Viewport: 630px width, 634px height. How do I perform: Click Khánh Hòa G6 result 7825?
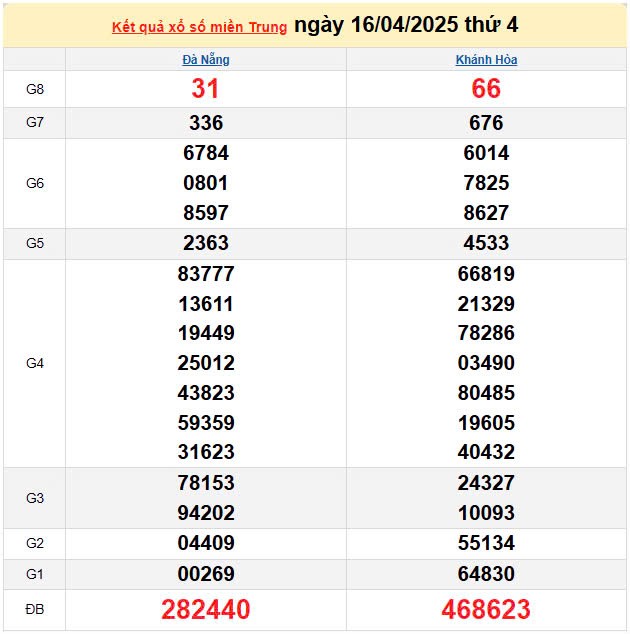(486, 183)
